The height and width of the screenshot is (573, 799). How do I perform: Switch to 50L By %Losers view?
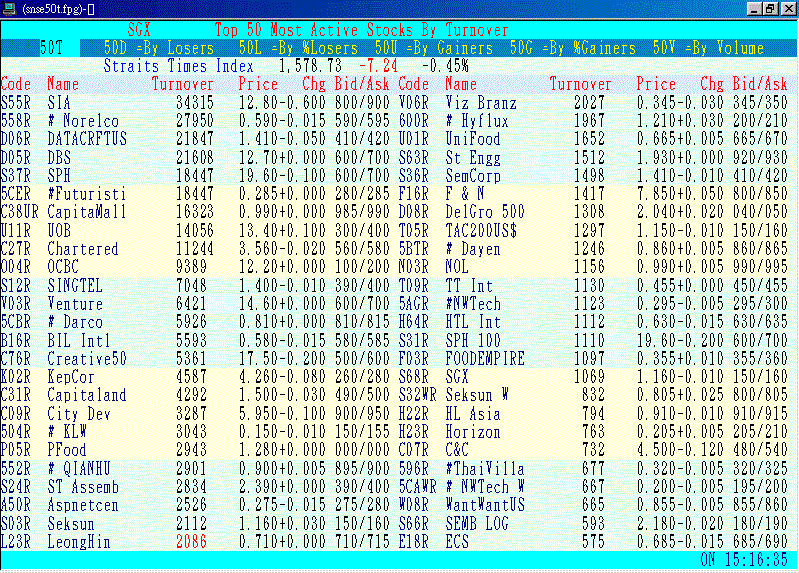click(x=299, y=48)
